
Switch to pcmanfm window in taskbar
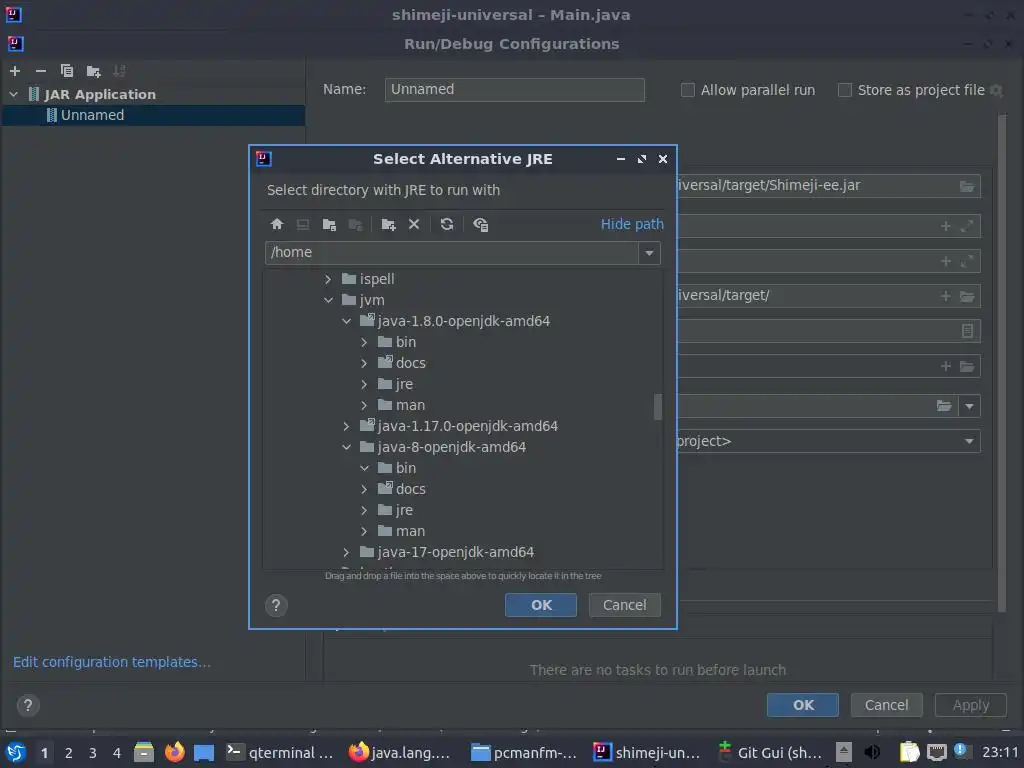click(x=524, y=753)
